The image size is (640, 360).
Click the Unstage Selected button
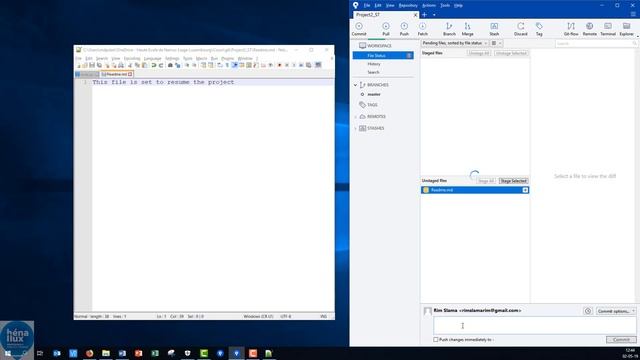pos(511,53)
